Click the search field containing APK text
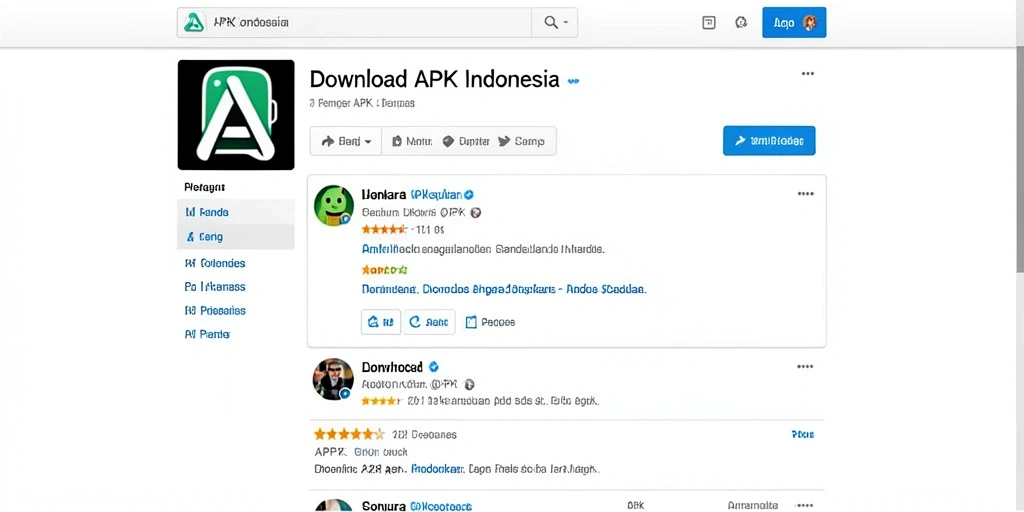 (354, 23)
